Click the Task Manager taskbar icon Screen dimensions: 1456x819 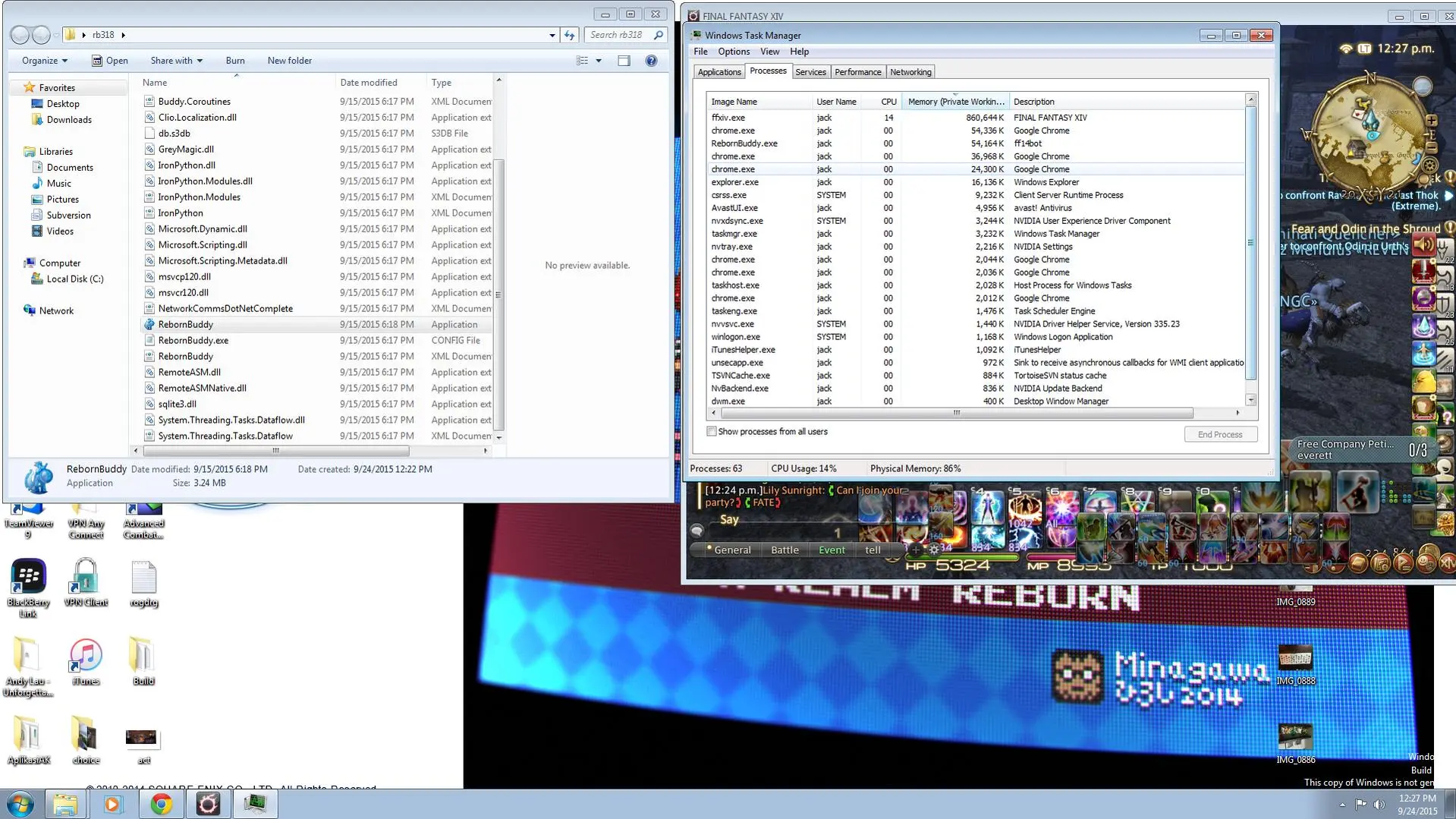click(255, 804)
